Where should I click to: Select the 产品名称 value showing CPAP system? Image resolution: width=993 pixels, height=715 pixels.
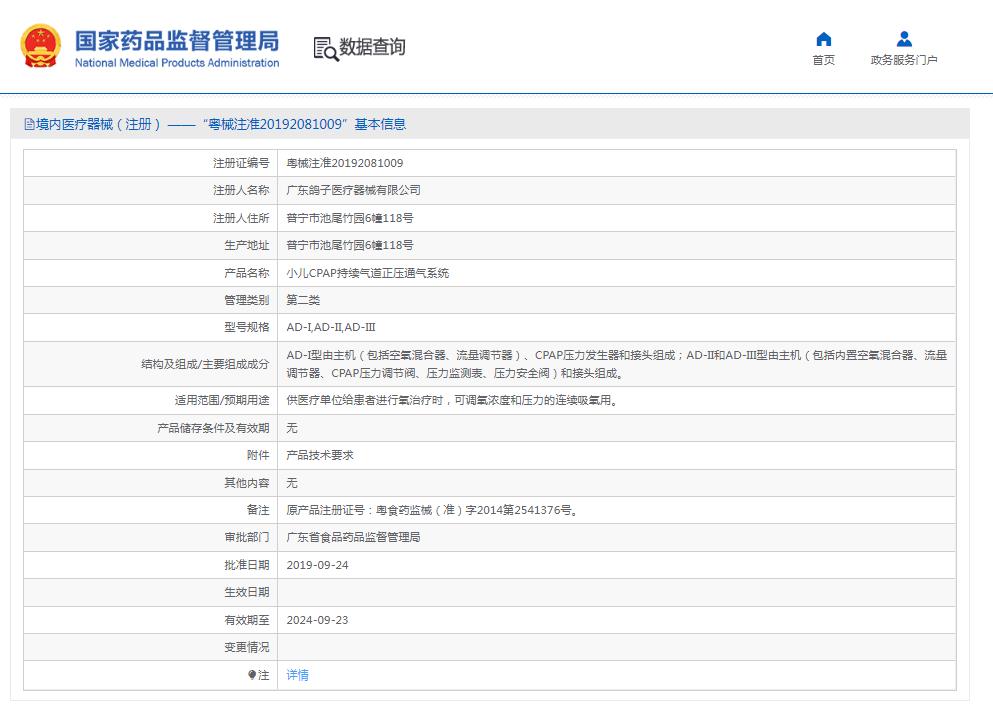point(368,272)
